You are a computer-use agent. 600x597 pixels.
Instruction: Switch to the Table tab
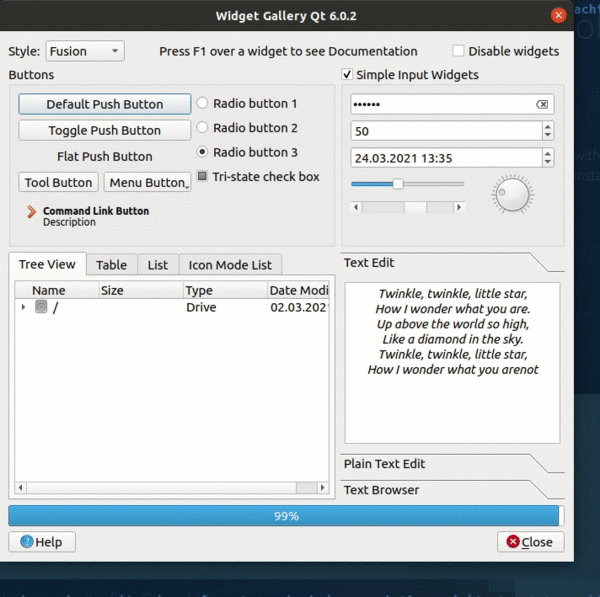111,265
